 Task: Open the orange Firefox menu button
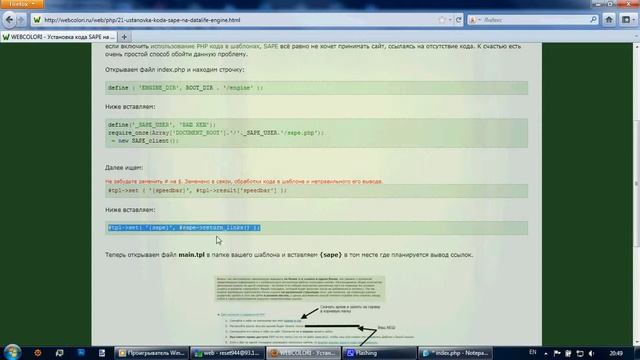[21, 4]
